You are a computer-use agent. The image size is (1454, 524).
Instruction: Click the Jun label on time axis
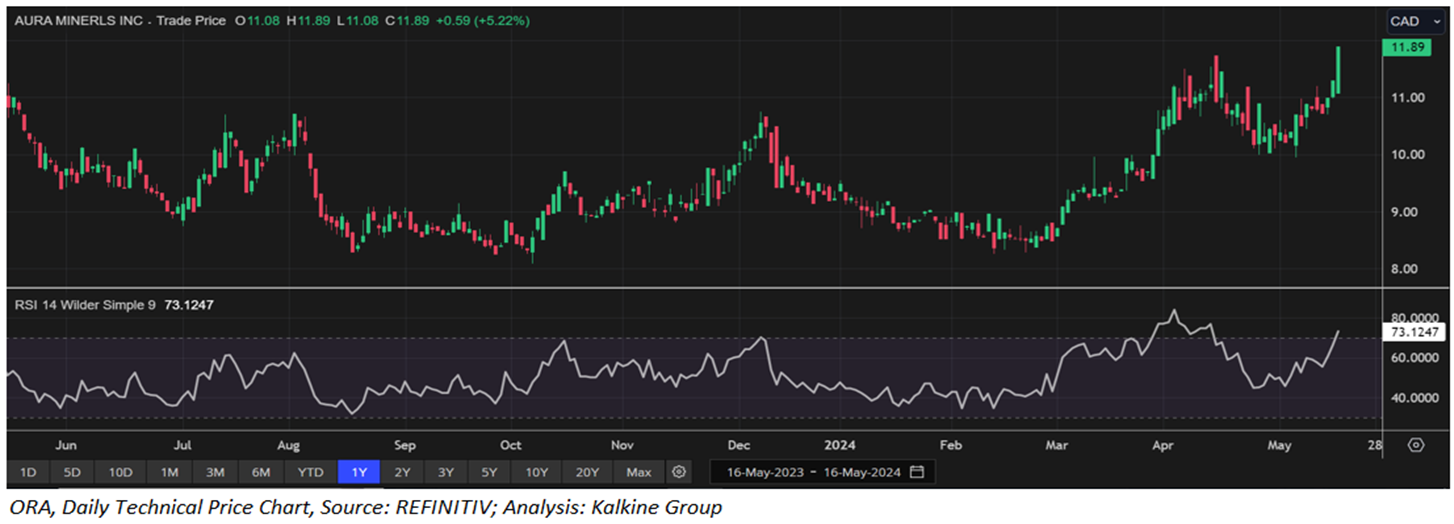click(x=67, y=445)
